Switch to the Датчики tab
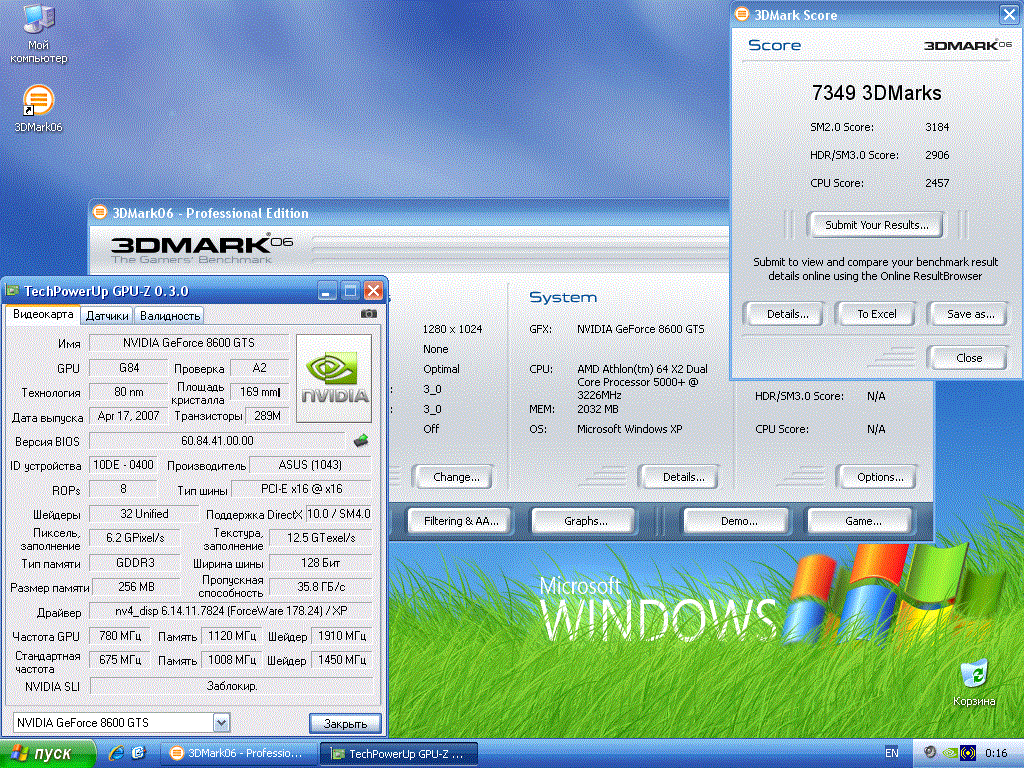 (x=107, y=315)
